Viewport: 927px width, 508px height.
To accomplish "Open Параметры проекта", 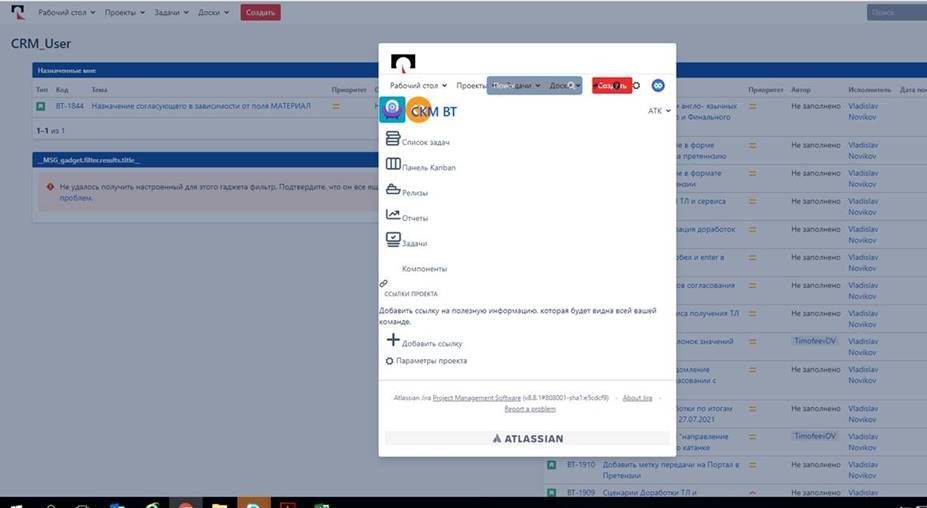I will tap(431, 361).
